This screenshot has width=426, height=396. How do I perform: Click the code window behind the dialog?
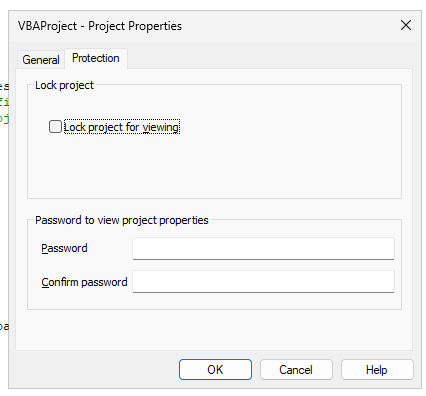(4, 200)
